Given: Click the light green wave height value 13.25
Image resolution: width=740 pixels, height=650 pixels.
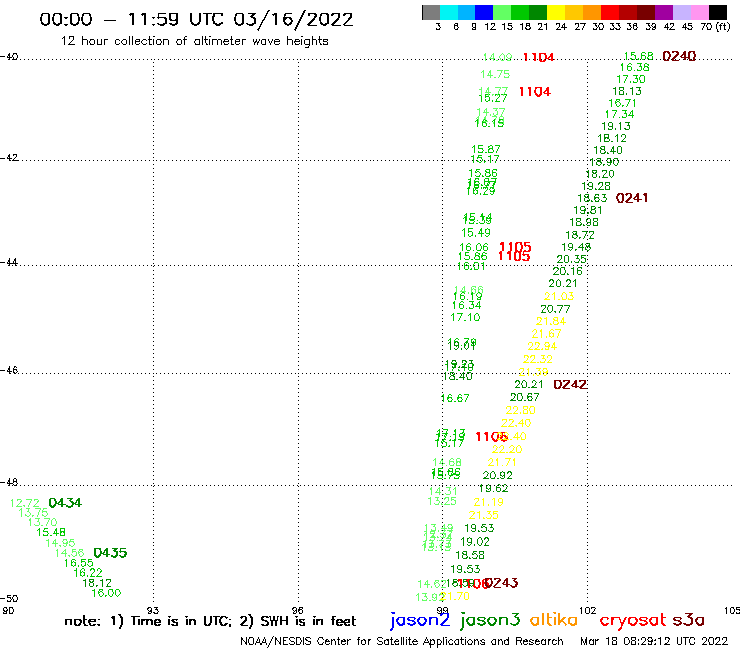Looking at the screenshot, I should pyautogui.click(x=442, y=501).
